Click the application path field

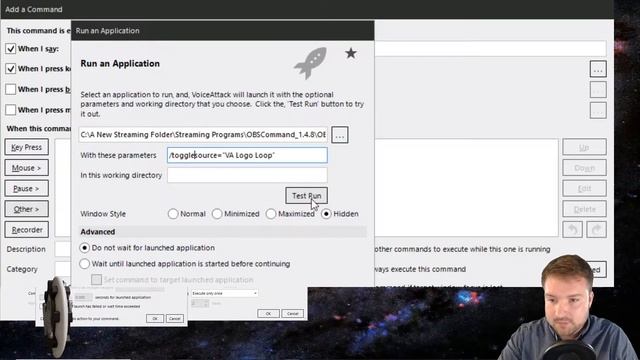[x=203, y=135]
